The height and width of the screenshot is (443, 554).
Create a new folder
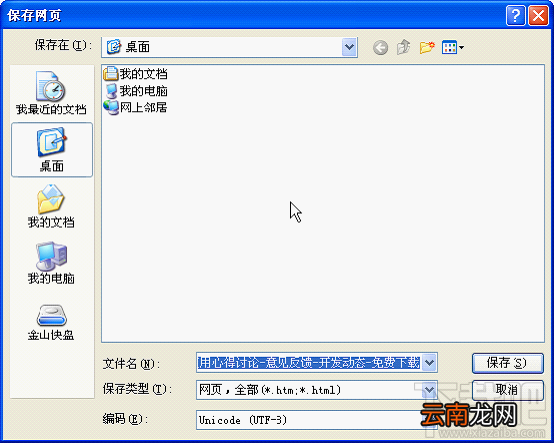tap(427, 47)
